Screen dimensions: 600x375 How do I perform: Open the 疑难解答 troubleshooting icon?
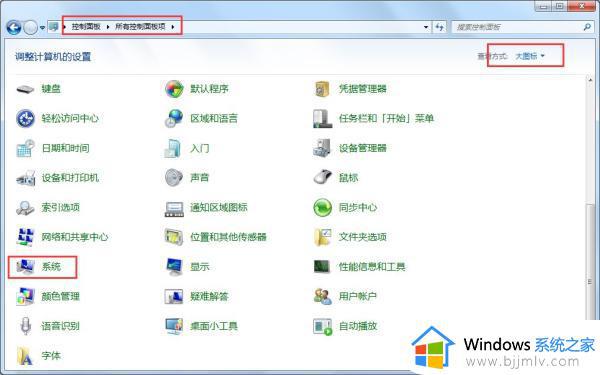coord(174,297)
